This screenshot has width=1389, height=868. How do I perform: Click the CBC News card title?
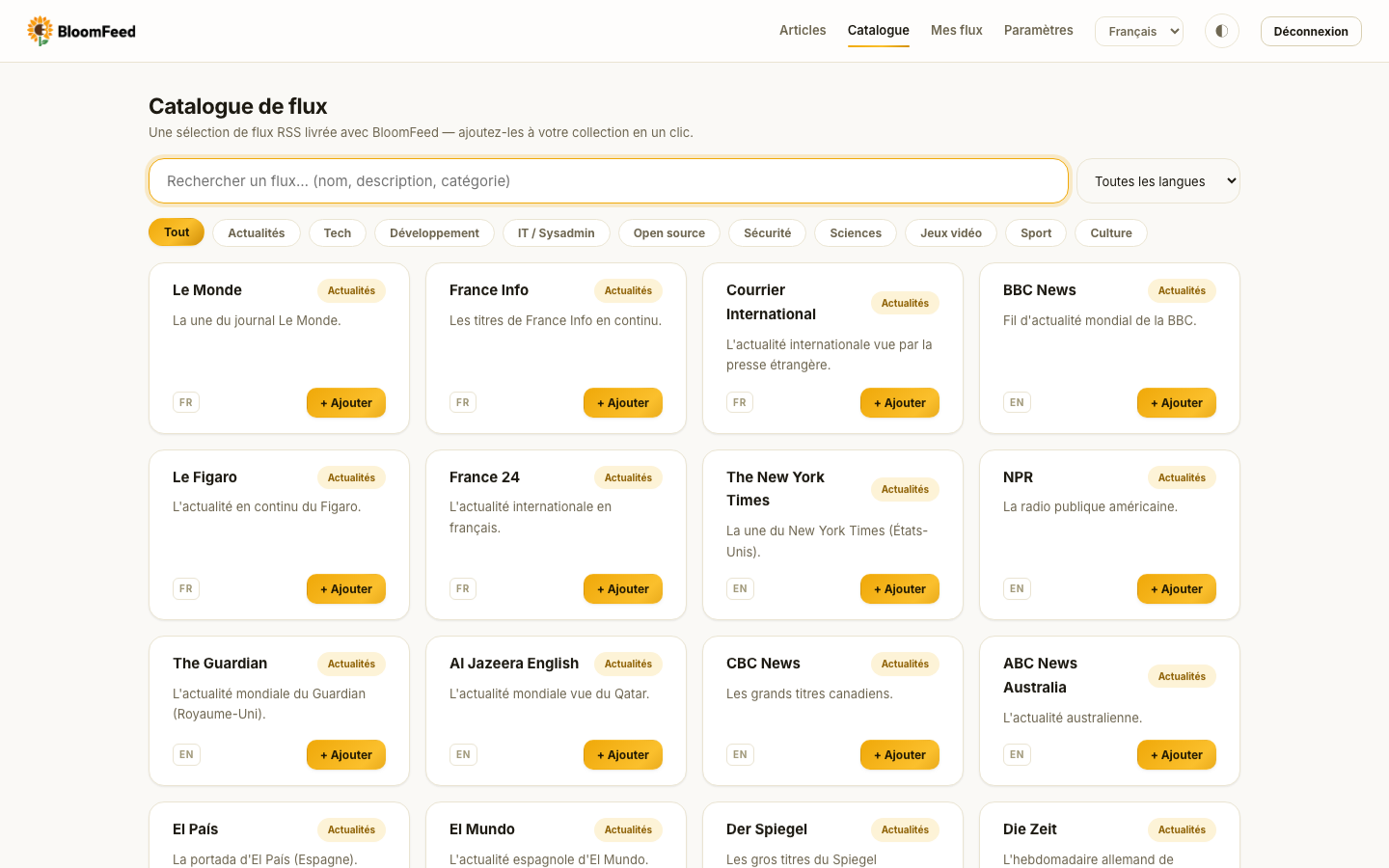(x=763, y=664)
